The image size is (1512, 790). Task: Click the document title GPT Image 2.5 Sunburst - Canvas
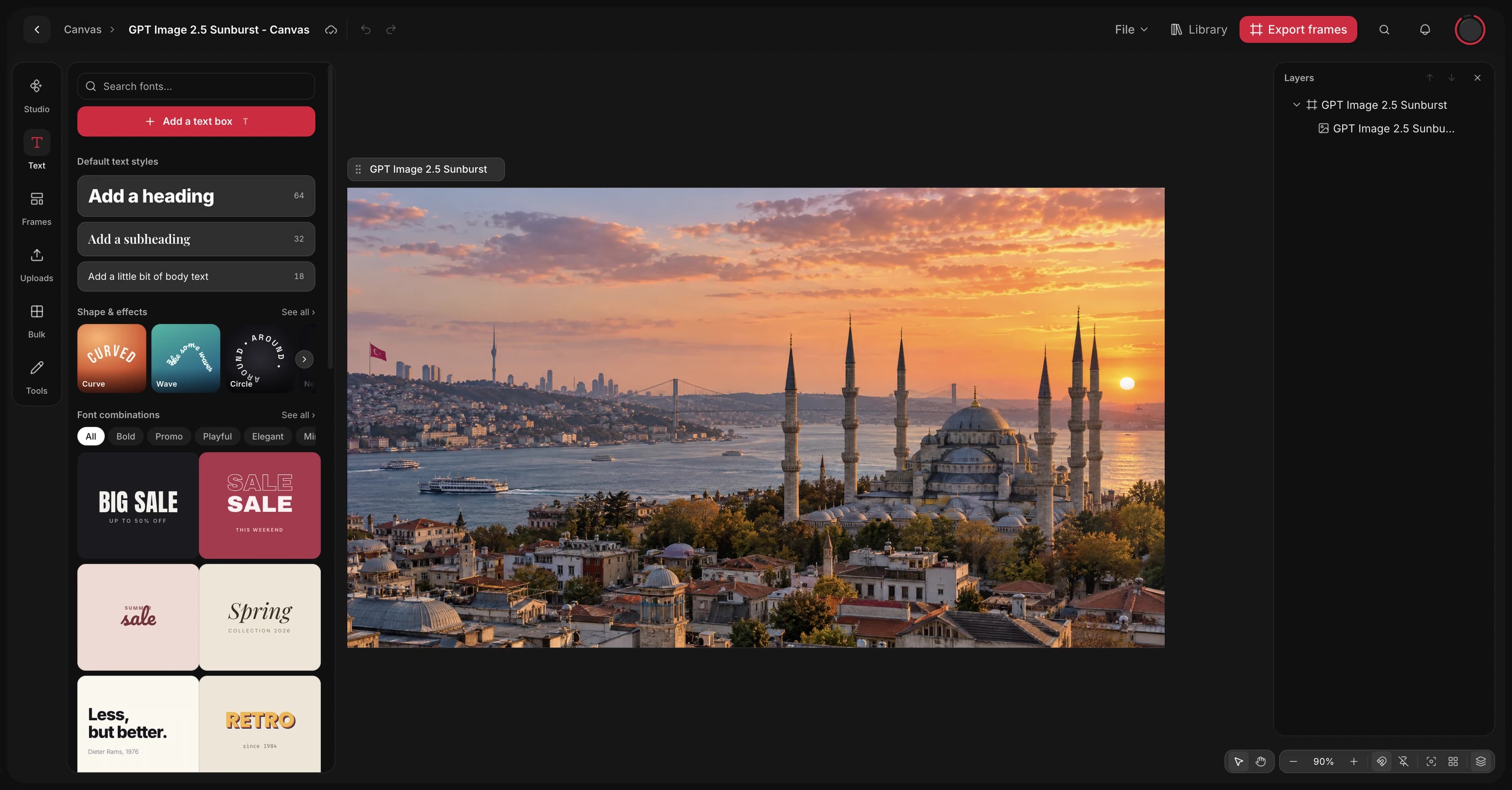tap(219, 29)
